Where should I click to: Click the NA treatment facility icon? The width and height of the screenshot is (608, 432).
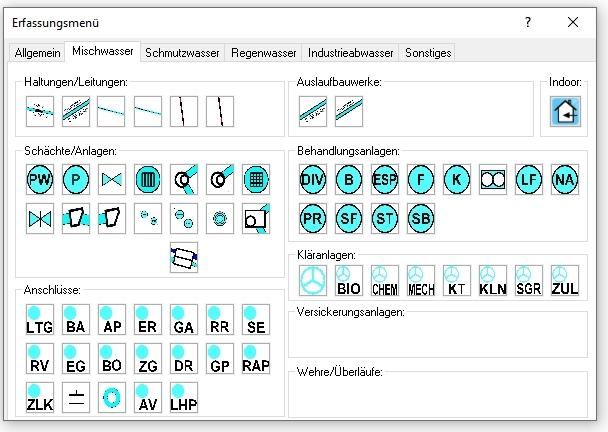pos(565,179)
